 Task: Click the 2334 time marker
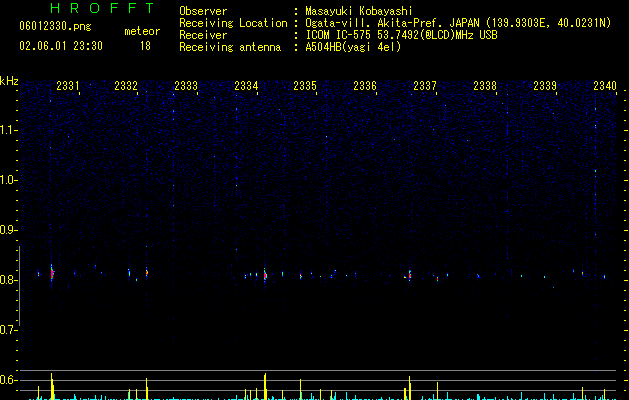tap(246, 86)
